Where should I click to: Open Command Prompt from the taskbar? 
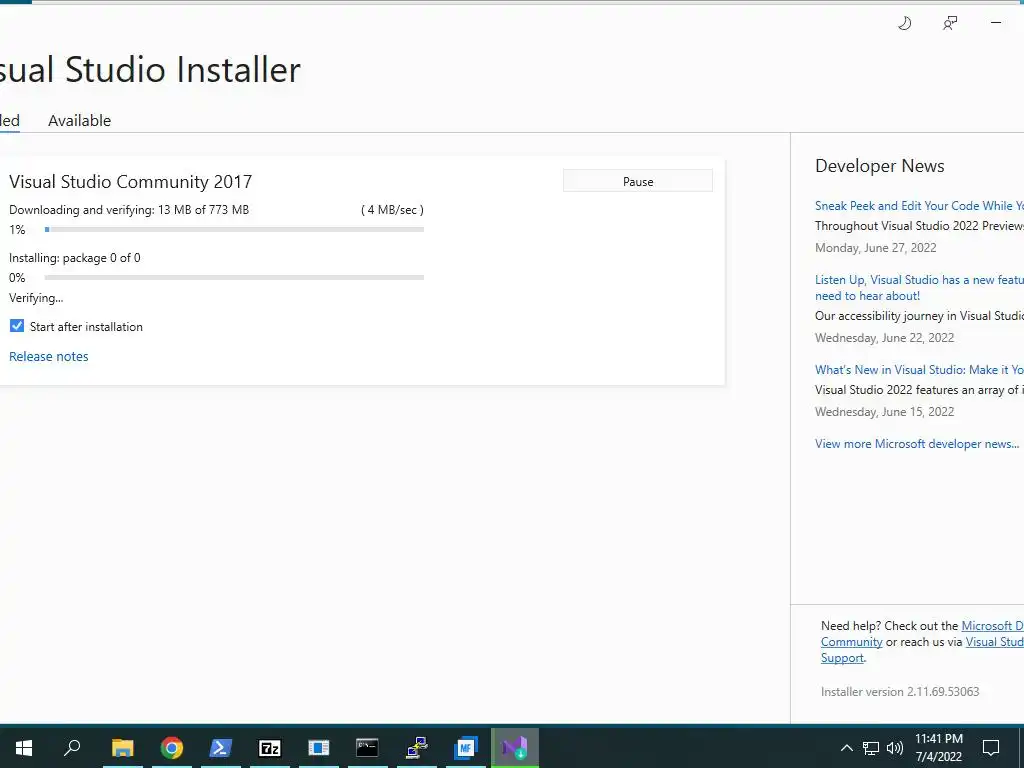coord(367,748)
